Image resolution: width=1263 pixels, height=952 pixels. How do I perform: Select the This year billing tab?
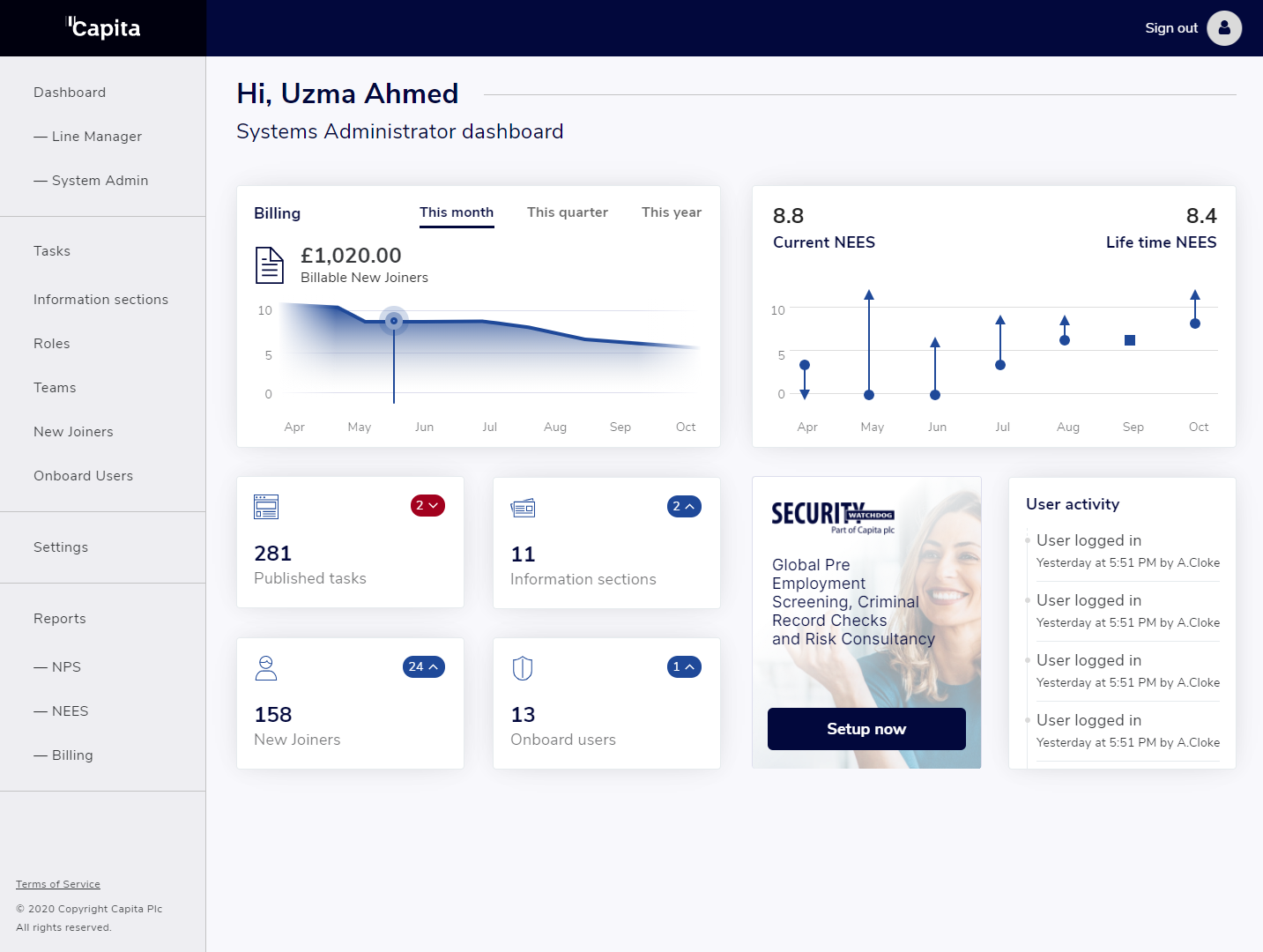(672, 212)
